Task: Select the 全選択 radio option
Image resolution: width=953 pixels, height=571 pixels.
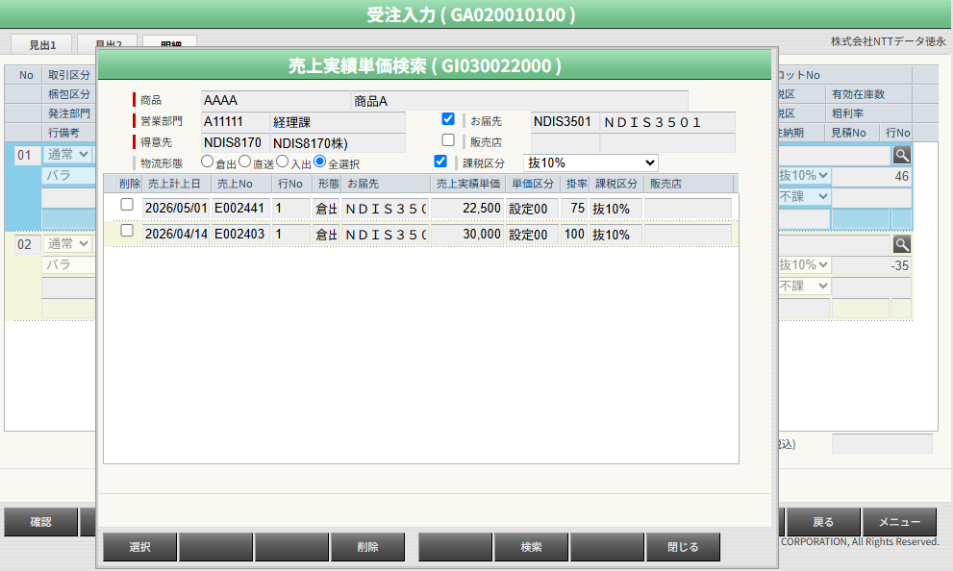Action: click(x=320, y=161)
